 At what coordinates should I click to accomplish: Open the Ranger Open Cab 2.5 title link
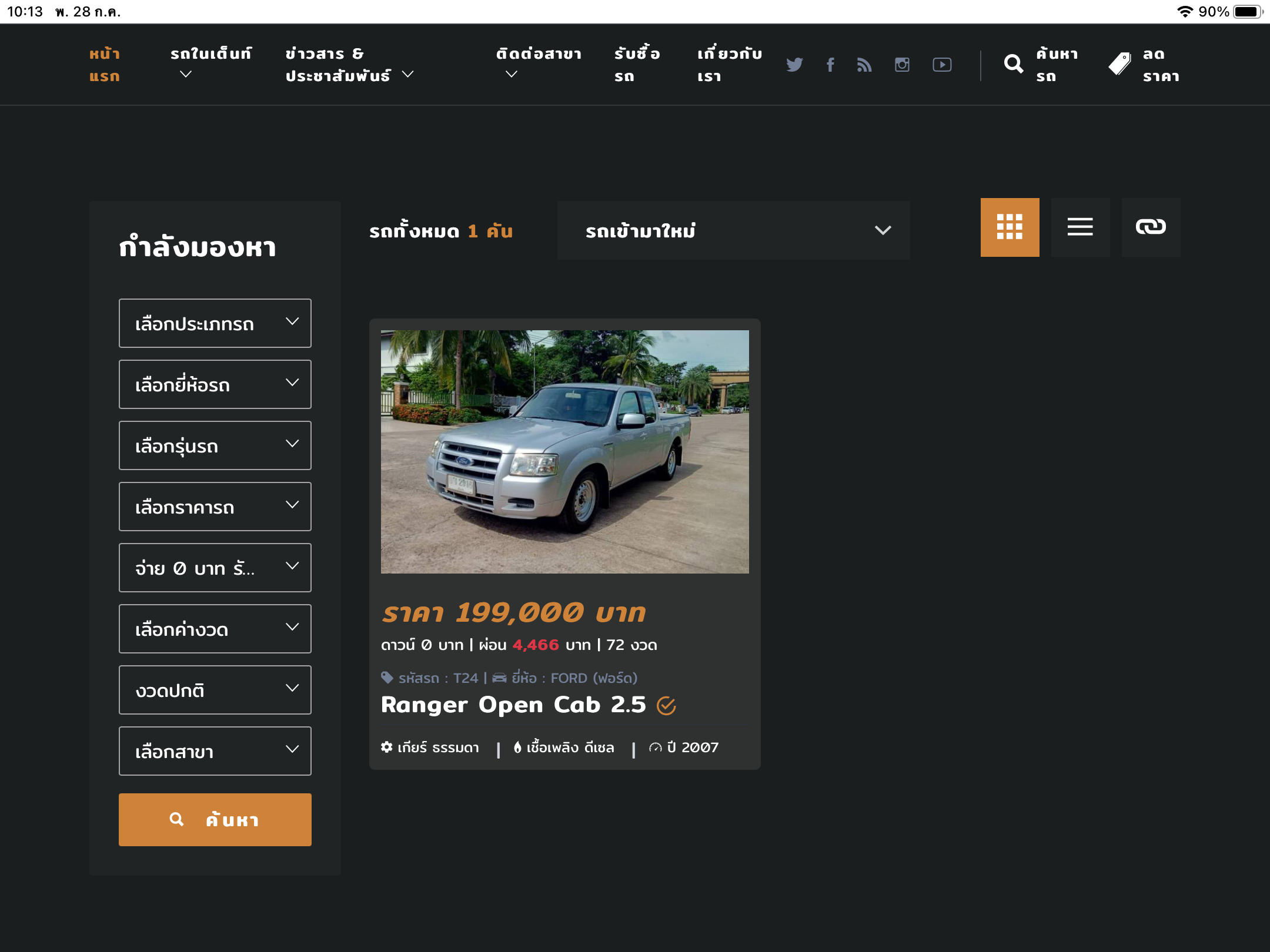point(513,705)
